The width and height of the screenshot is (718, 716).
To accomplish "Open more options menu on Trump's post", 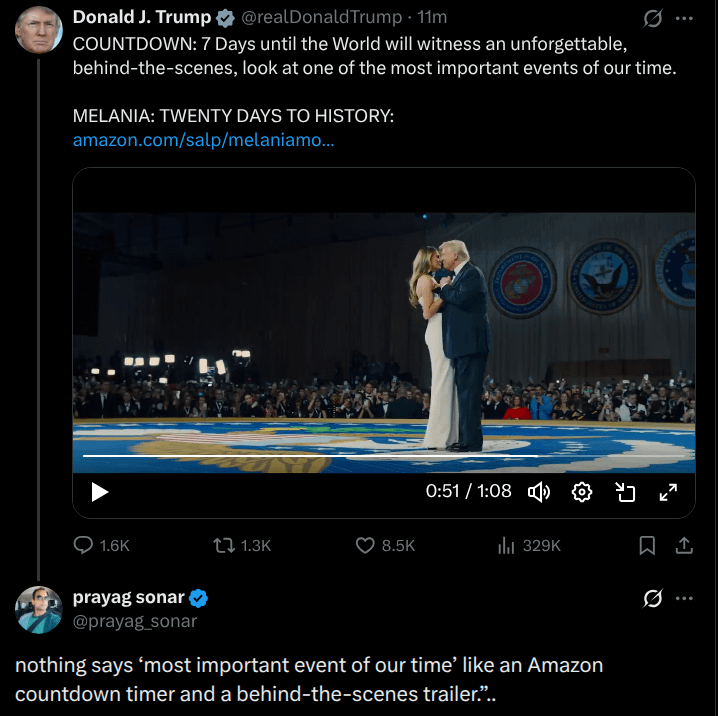I will [x=685, y=18].
